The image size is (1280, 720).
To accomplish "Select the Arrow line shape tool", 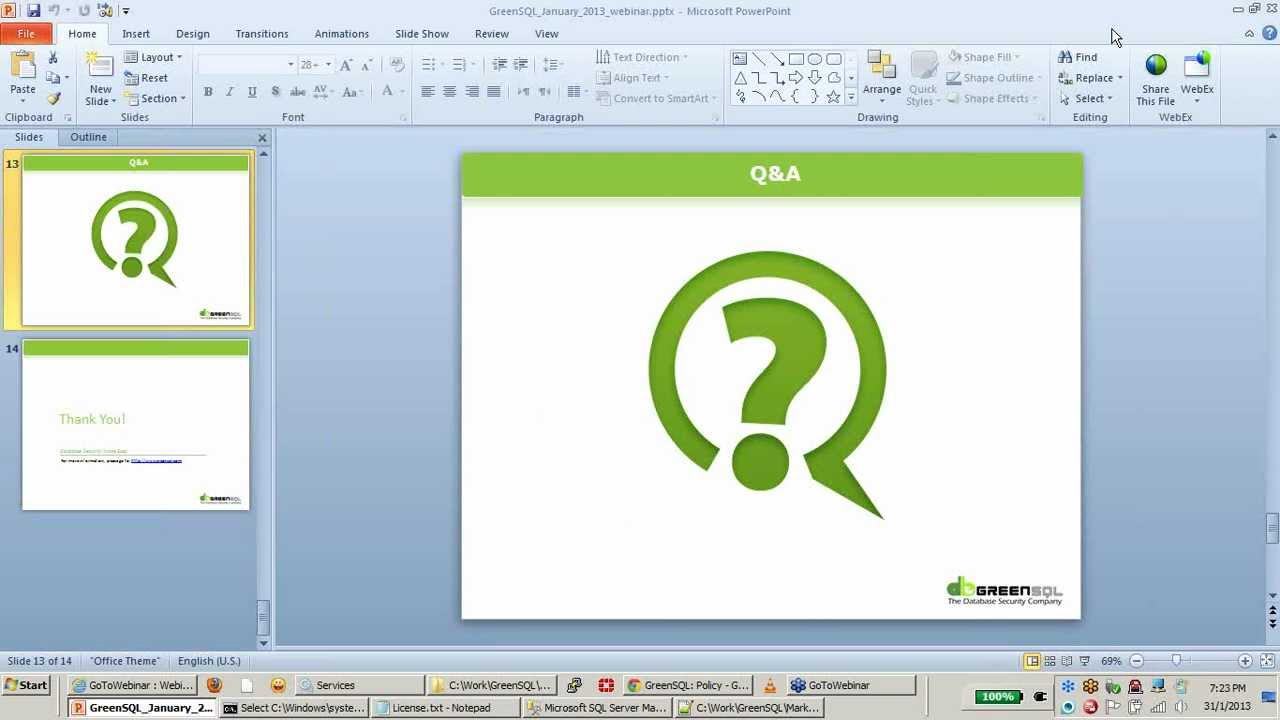I will pos(777,59).
